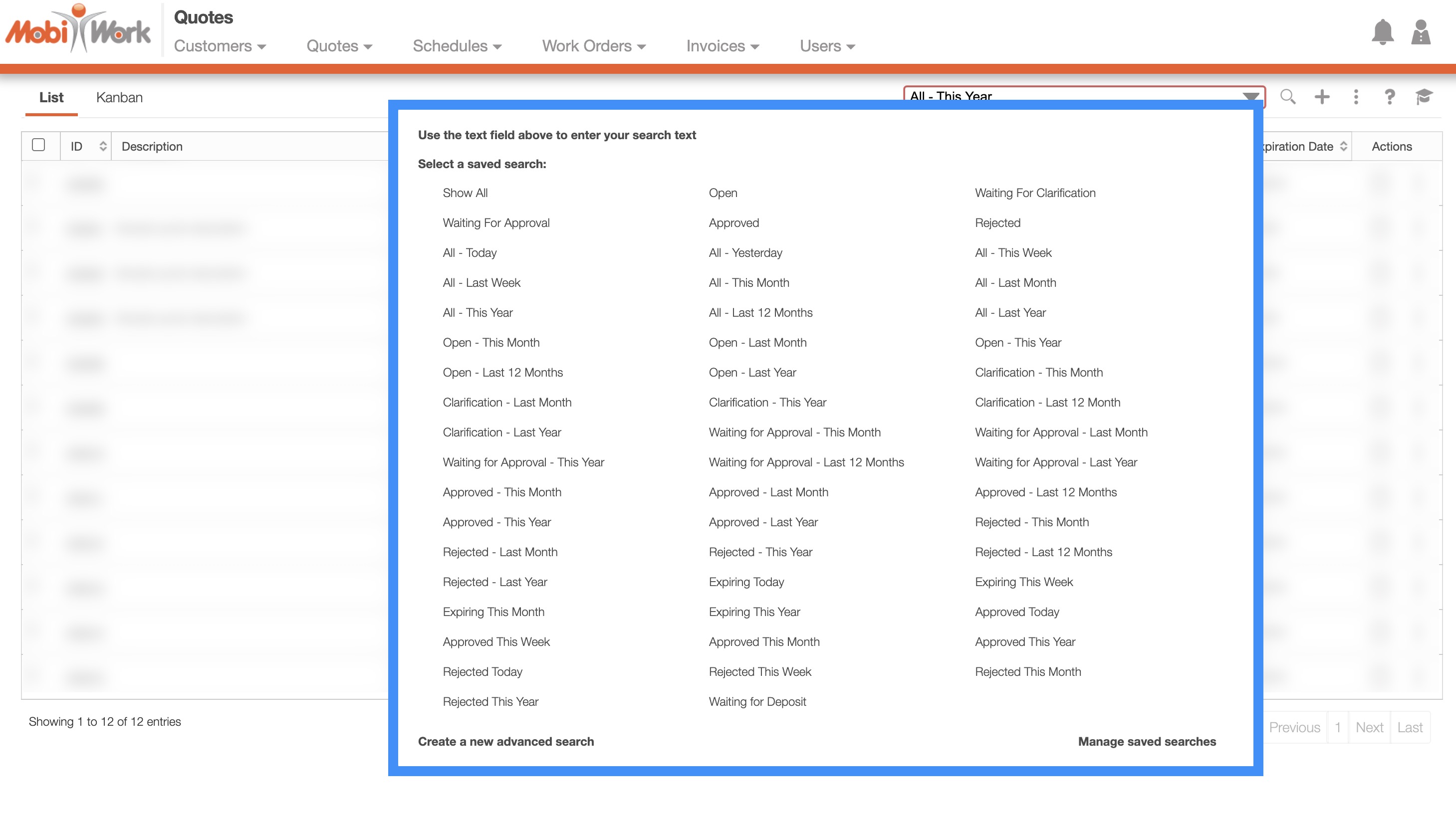Click Create a new advanced search
Viewport: 1456px width, 830px height.
505,741
